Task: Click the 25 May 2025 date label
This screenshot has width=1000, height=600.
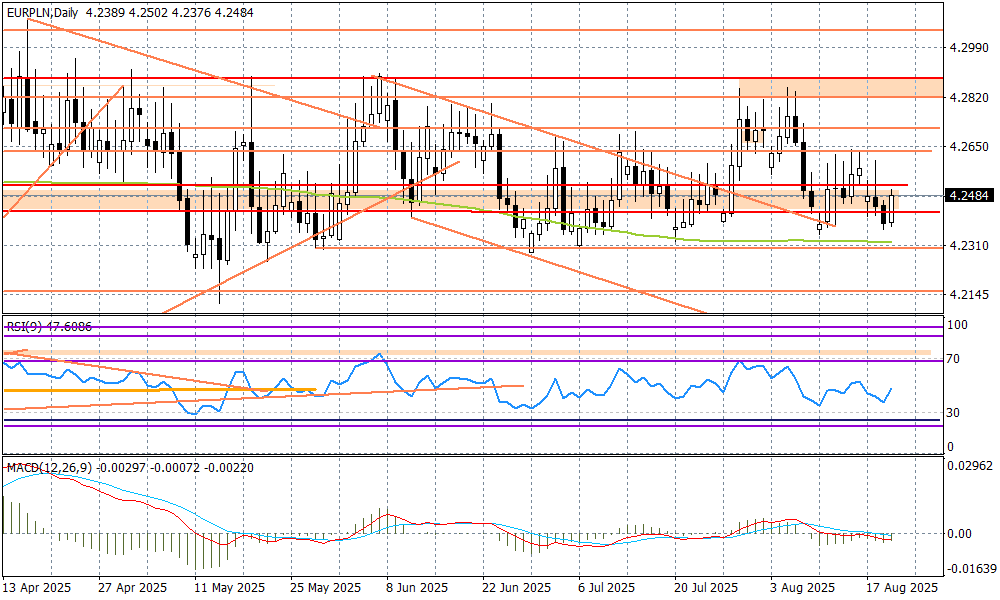Action: (x=325, y=587)
